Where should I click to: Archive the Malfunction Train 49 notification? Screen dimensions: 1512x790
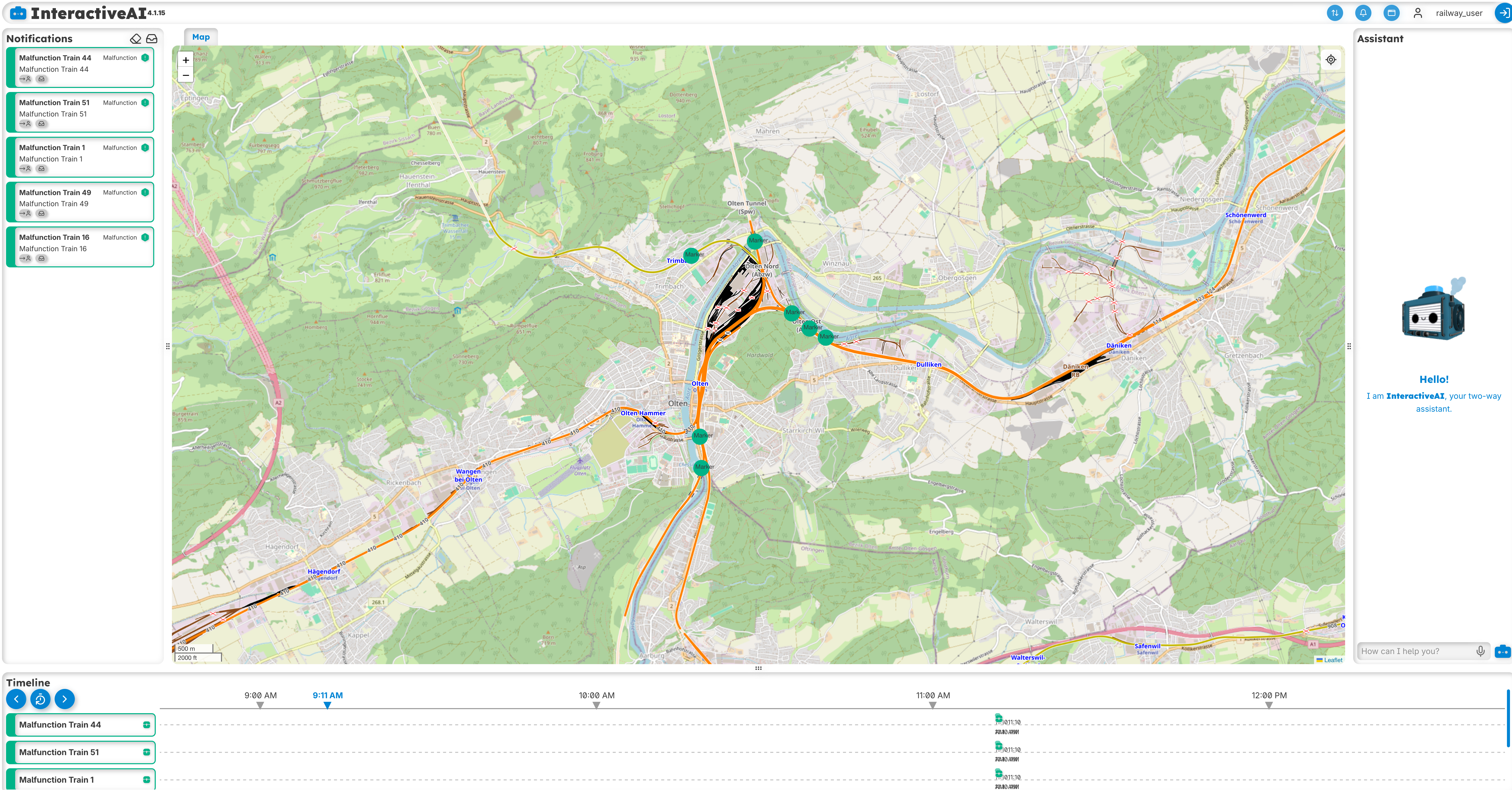tap(41, 214)
